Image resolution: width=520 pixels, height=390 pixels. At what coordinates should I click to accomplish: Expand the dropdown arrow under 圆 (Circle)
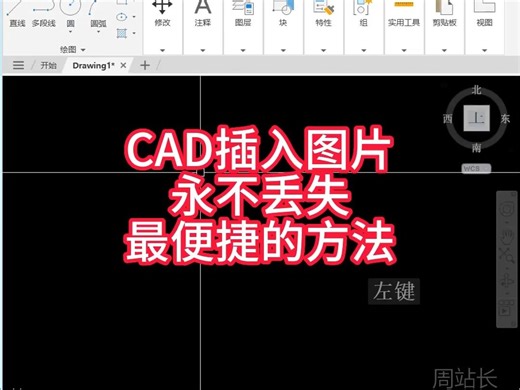(70, 32)
